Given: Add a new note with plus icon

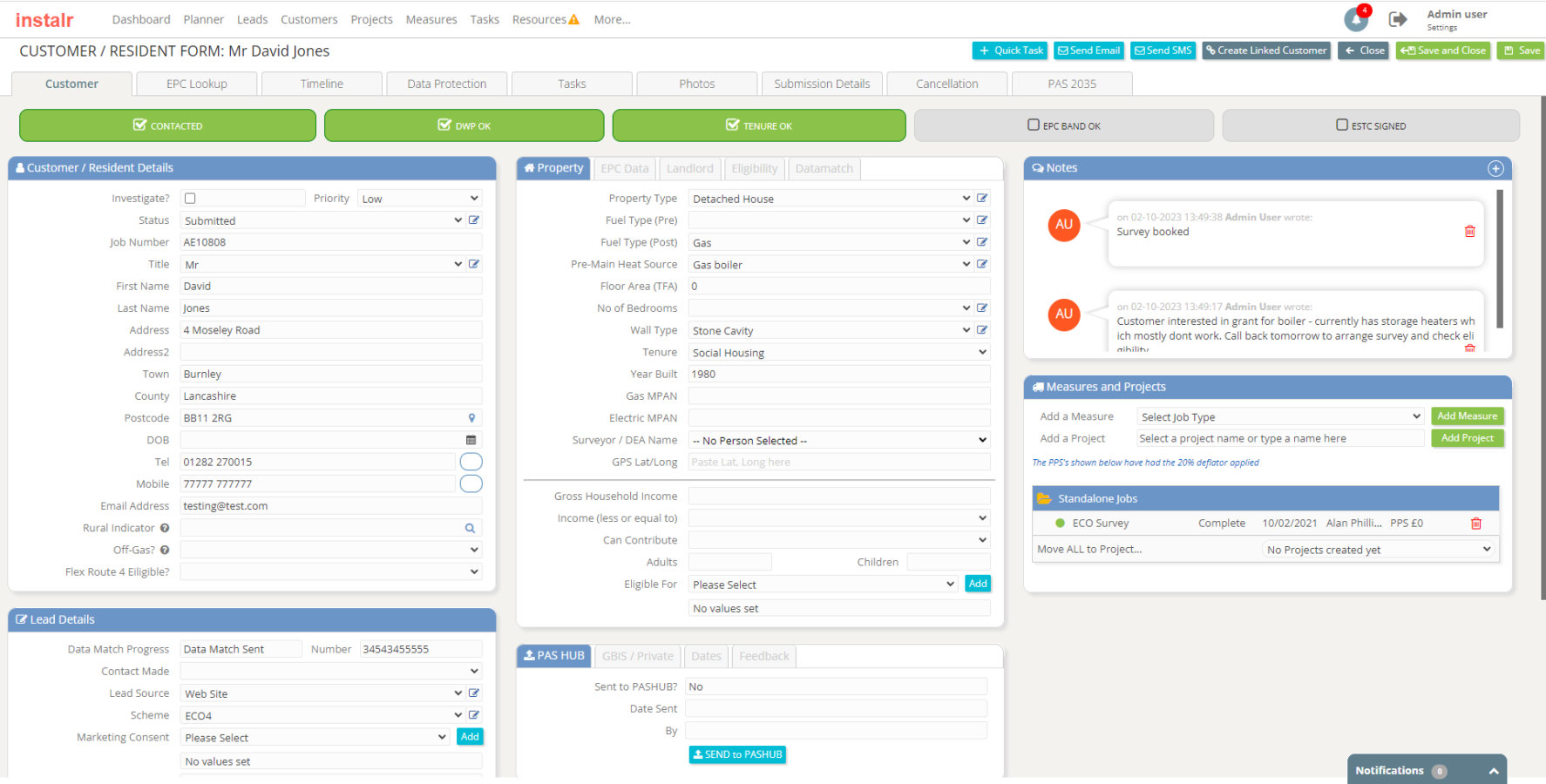Looking at the screenshot, I should (x=1495, y=168).
